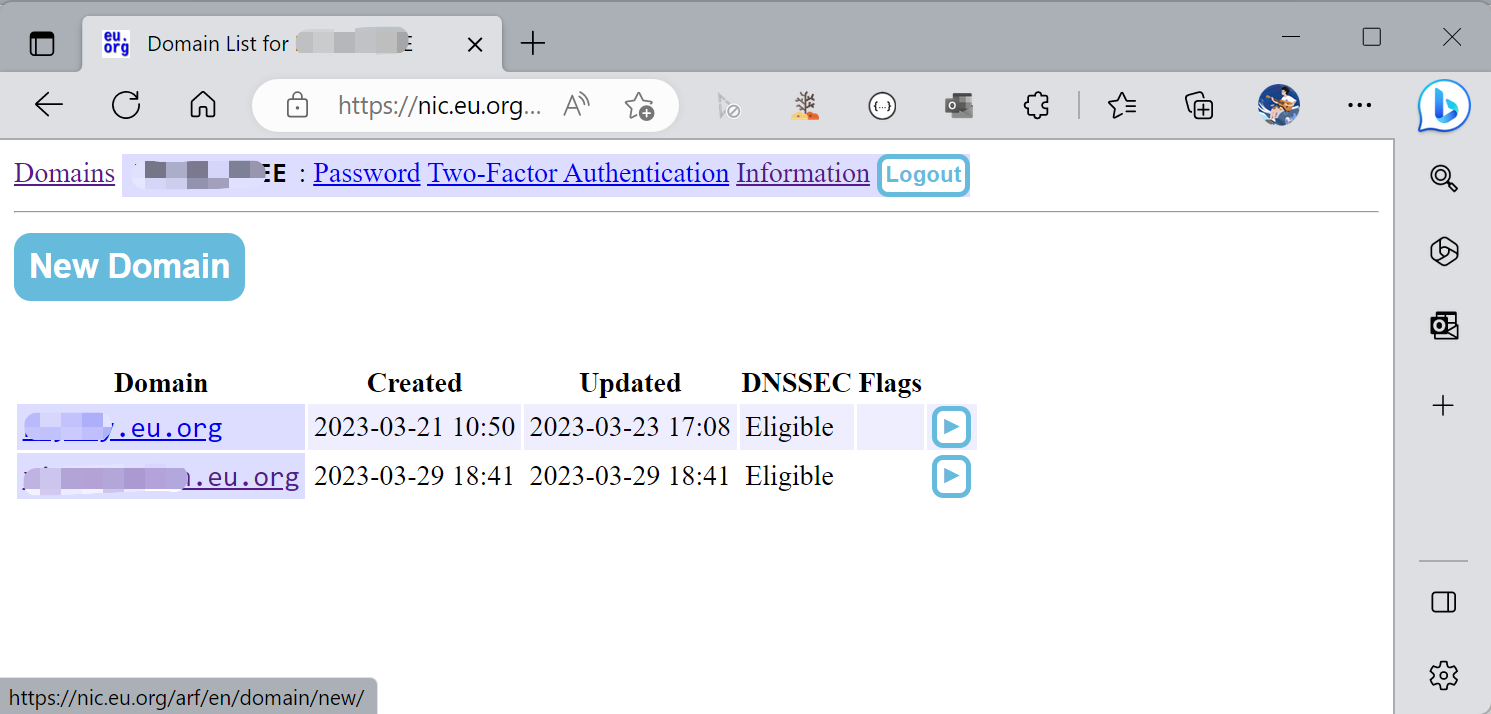The width and height of the screenshot is (1491, 714).
Task: Click the browser profile avatar
Action: click(1277, 105)
